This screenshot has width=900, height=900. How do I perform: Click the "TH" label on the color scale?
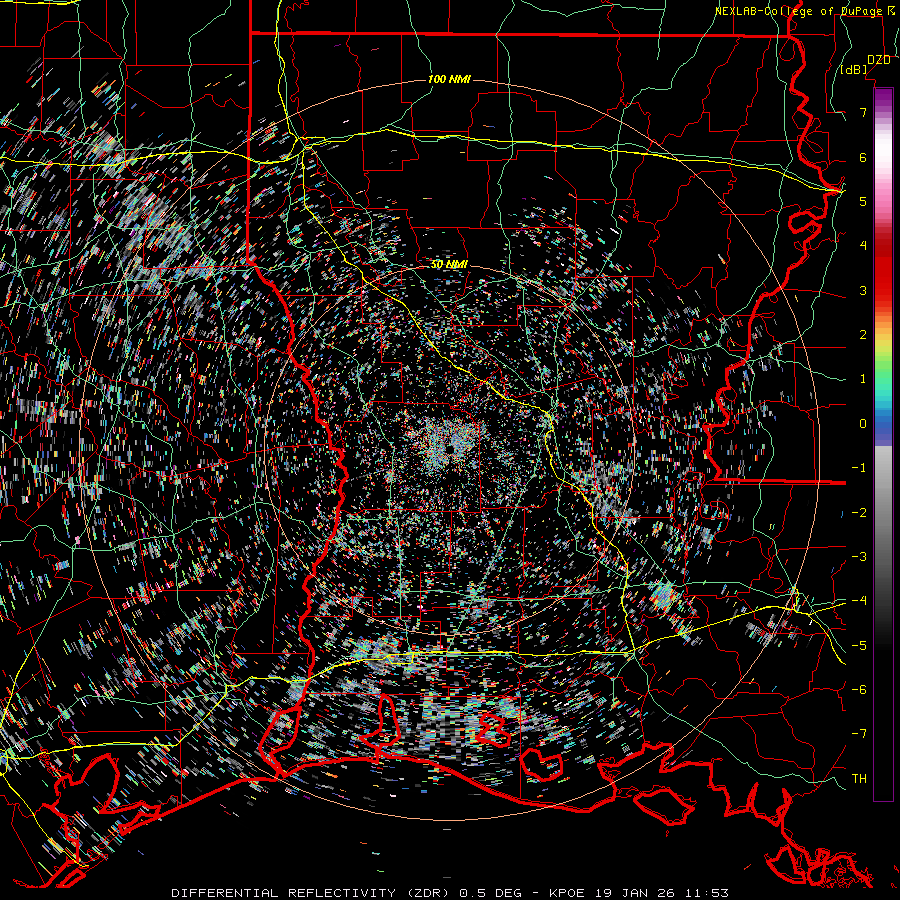click(x=859, y=779)
